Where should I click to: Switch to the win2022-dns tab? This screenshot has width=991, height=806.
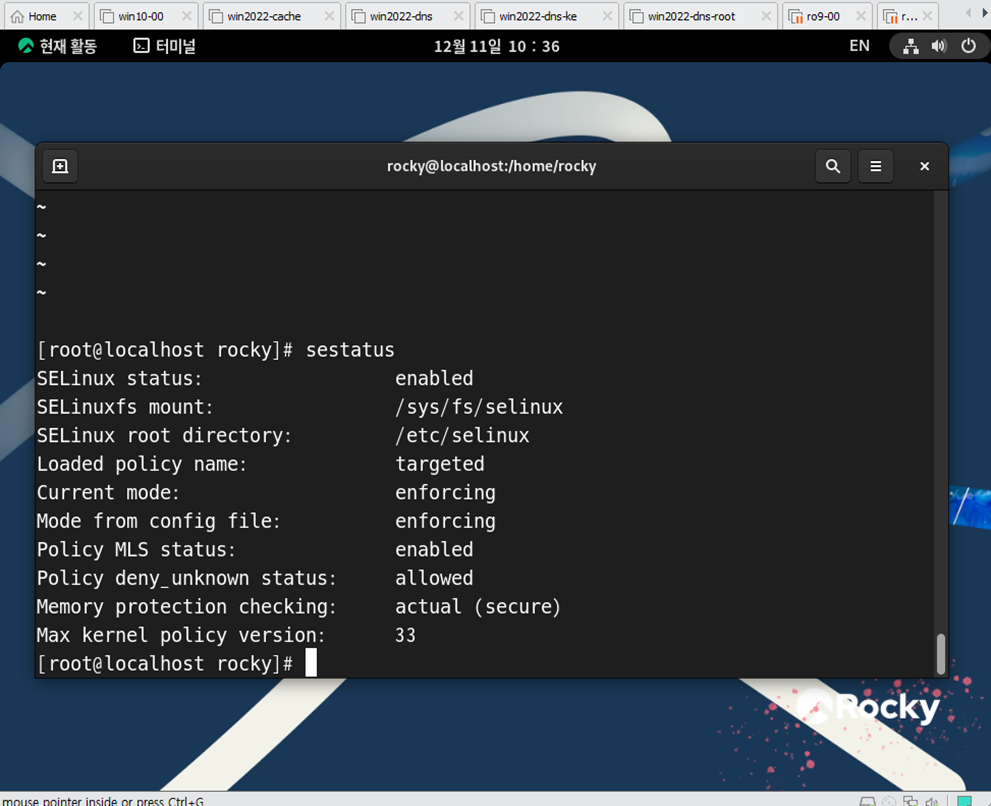(x=401, y=16)
